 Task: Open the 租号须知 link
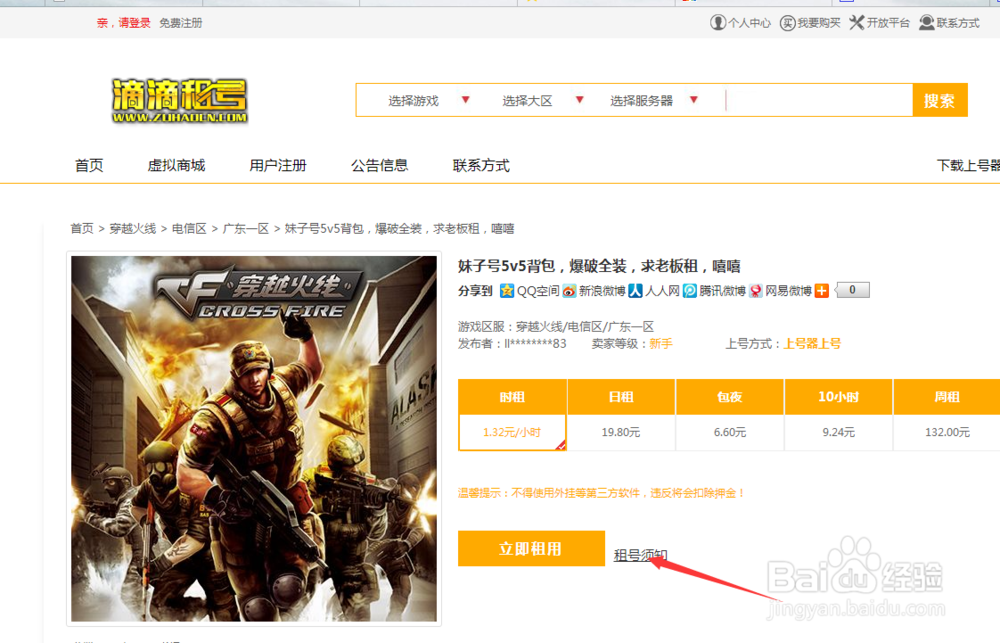pos(640,556)
